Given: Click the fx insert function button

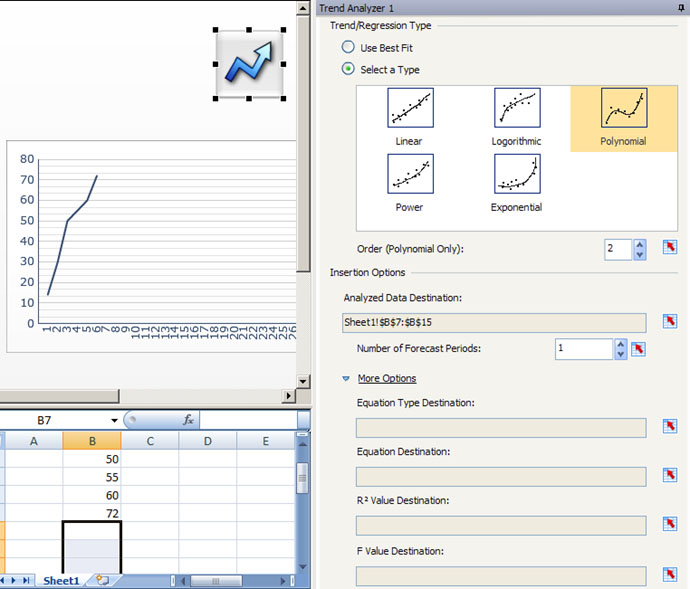Looking at the screenshot, I should tap(188, 421).
